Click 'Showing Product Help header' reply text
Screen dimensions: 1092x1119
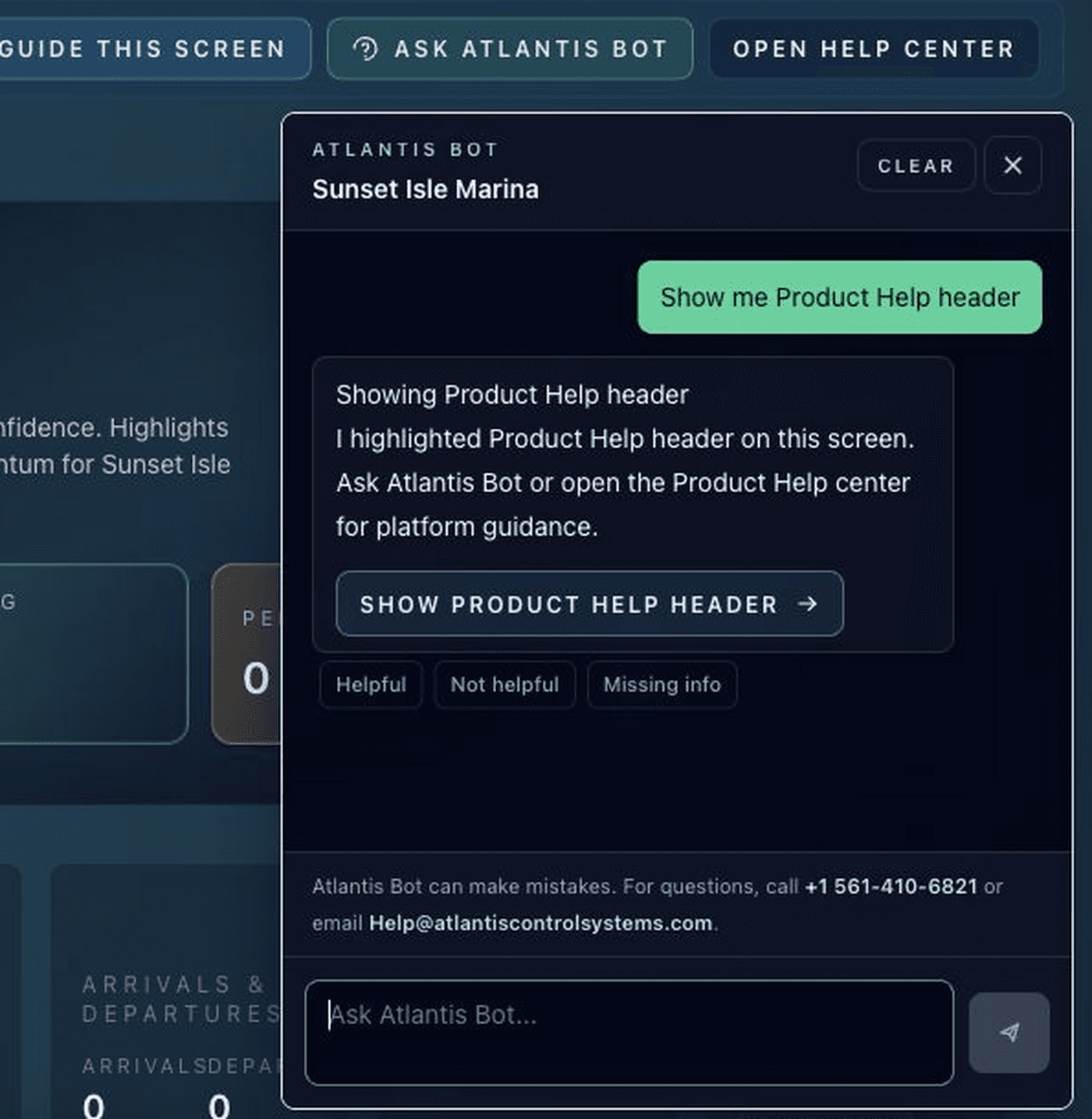[x=512, y=395]
